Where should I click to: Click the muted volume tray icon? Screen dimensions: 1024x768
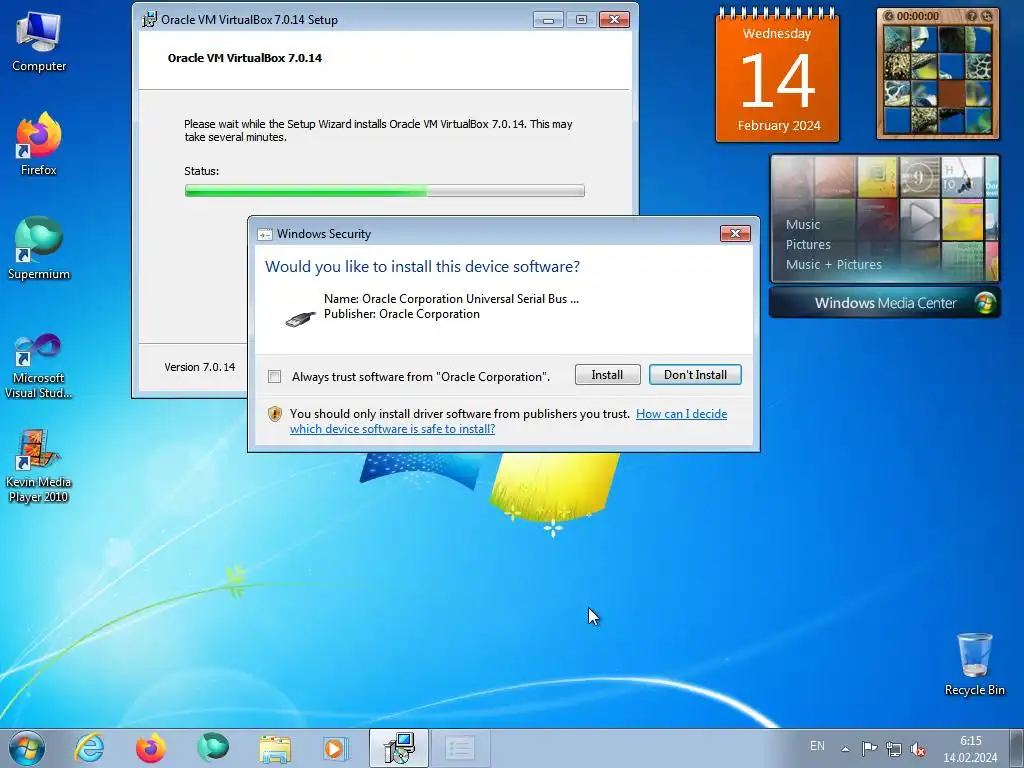click(x=918, y=748)
